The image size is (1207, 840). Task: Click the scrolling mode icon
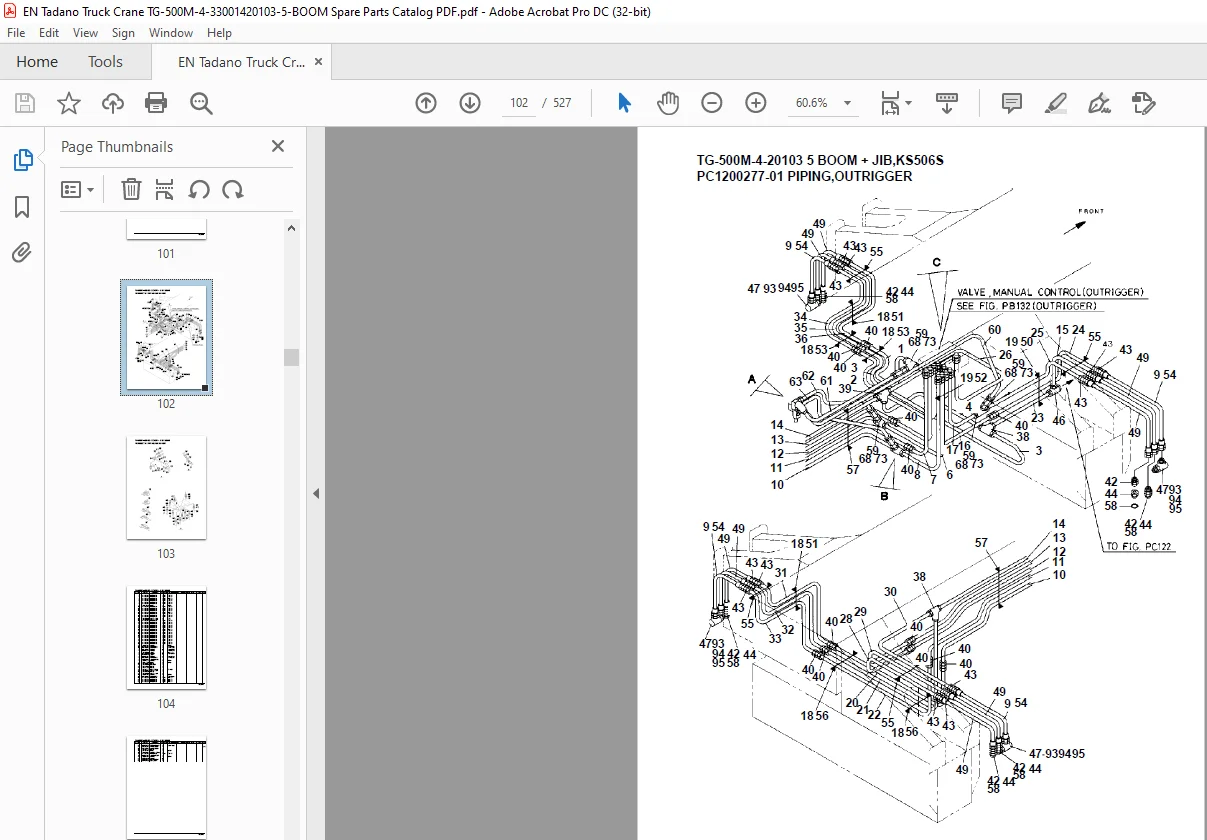(x=947, y=103)
